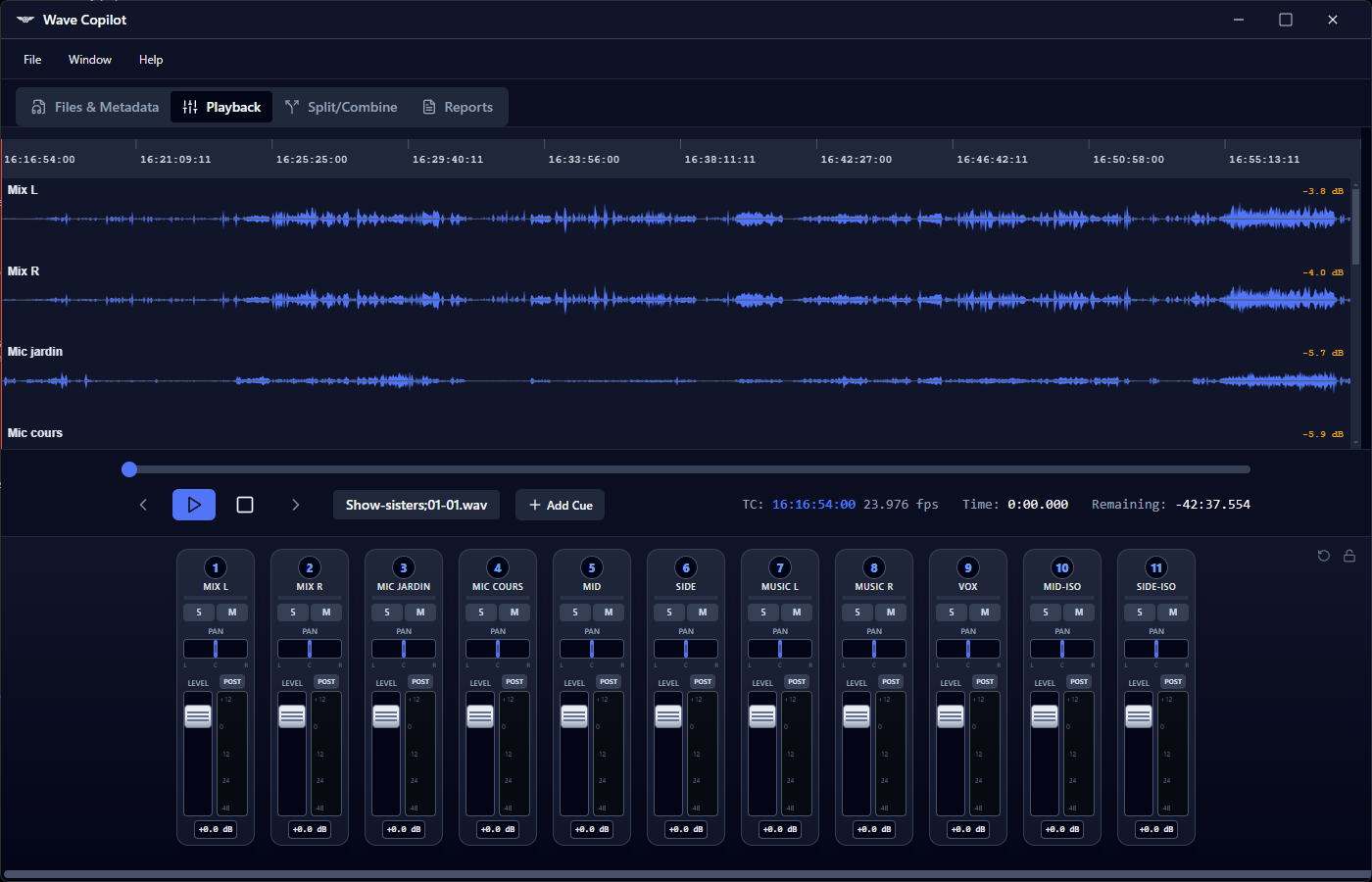Viewport: 1372px width, 882px height.
Task: Click the Stop playback square icon
Action: point(245,505)
